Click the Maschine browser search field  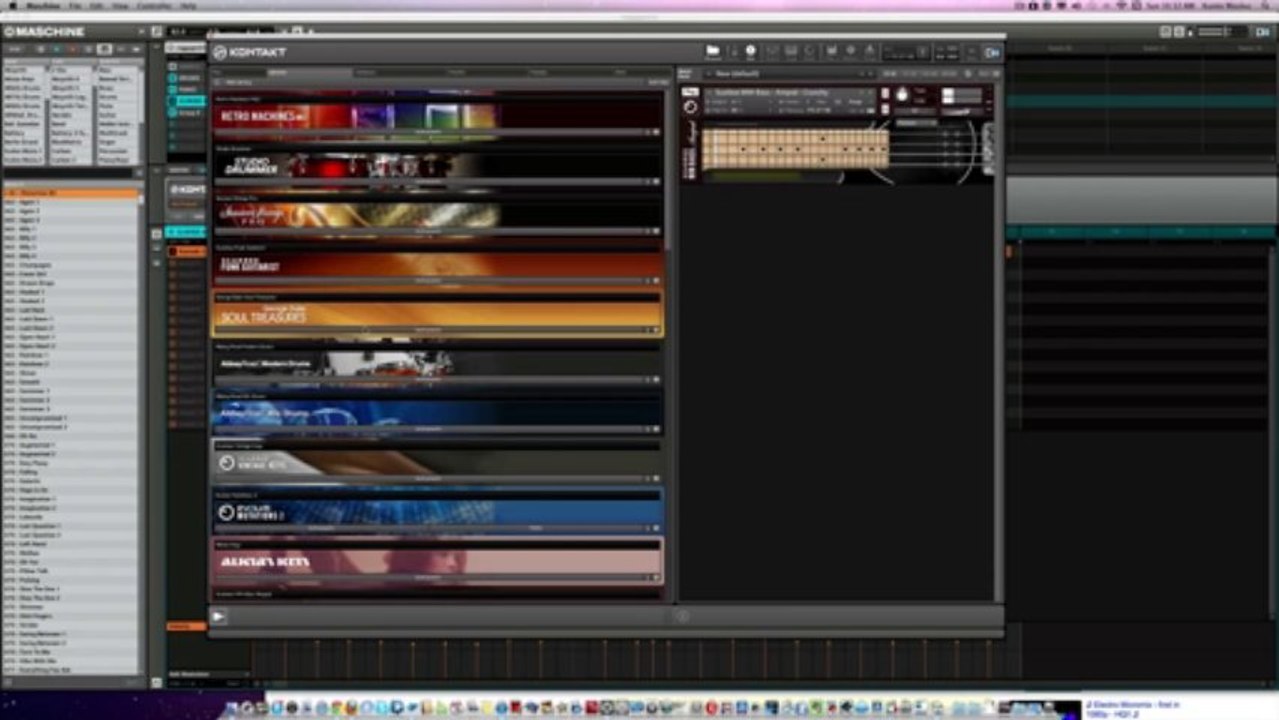68,174
